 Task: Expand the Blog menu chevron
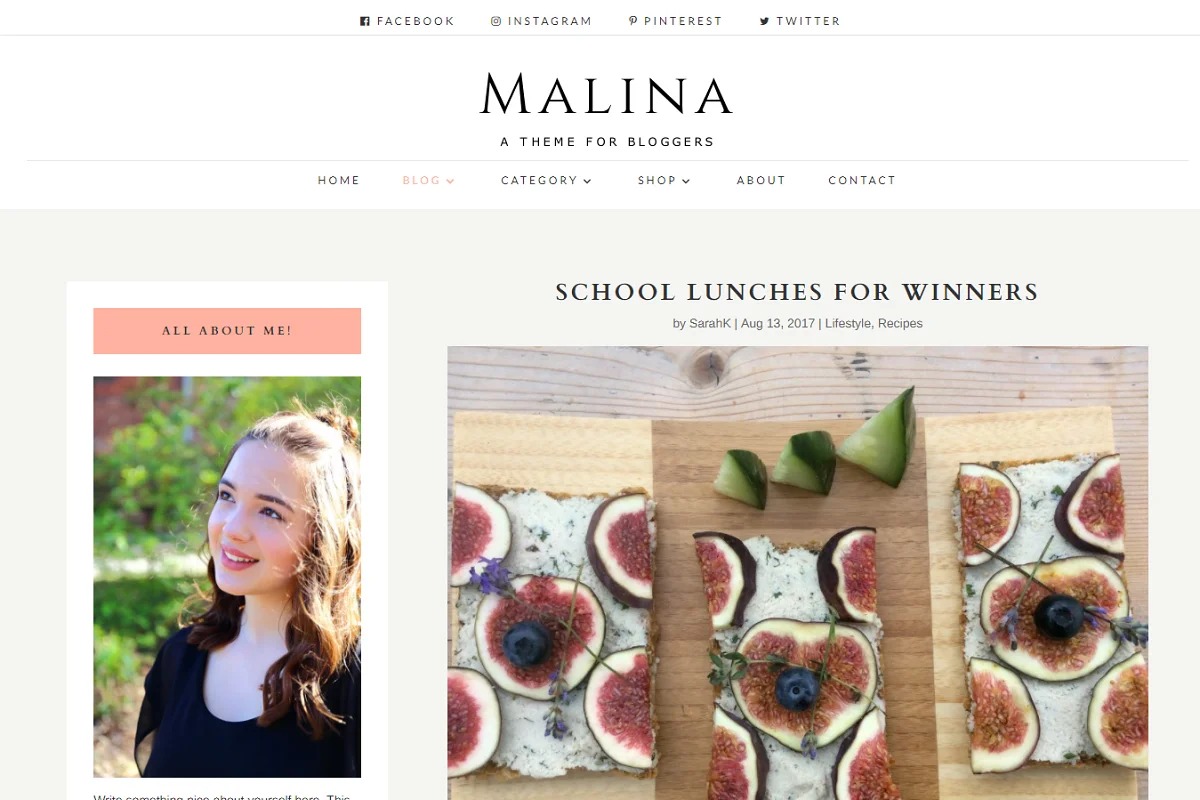point(451,181)
